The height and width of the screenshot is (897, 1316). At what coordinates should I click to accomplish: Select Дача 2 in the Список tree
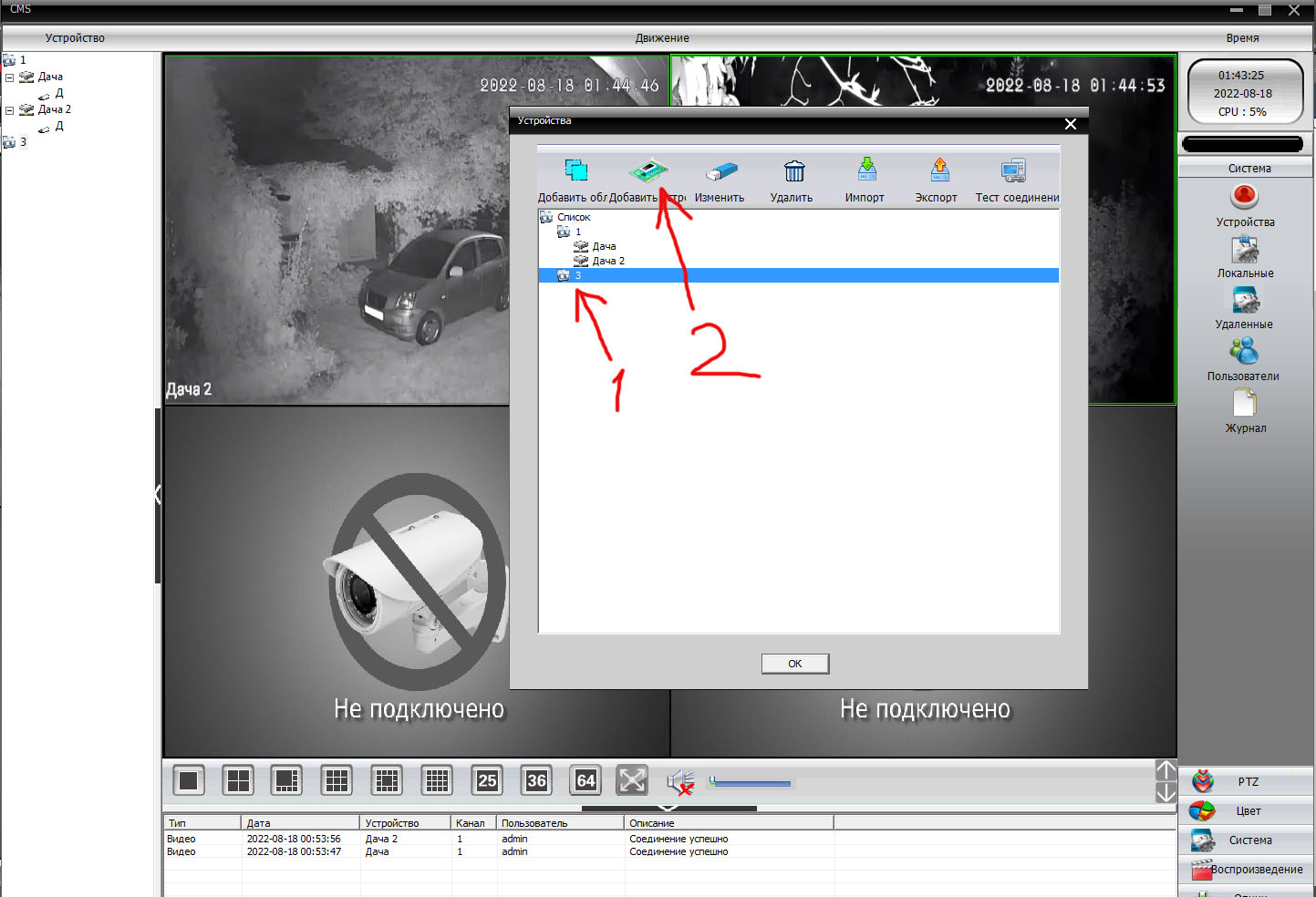click(607, 261)
